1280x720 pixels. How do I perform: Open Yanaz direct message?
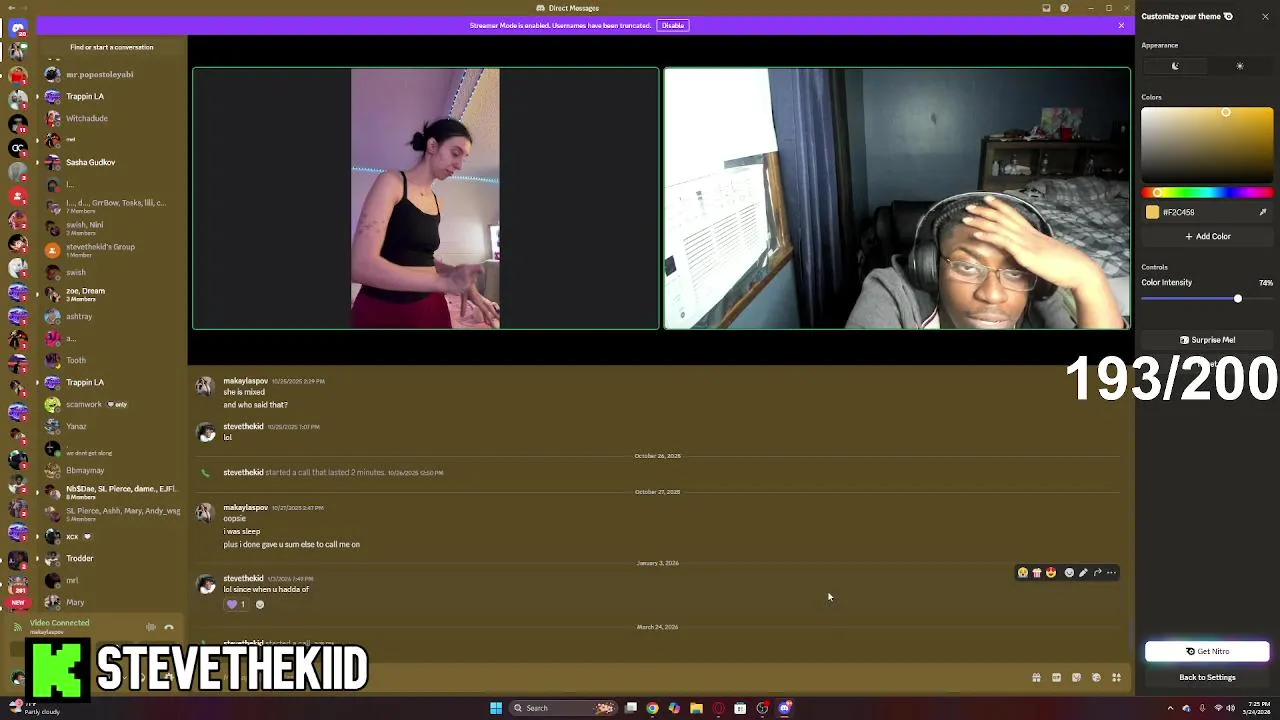112,426
